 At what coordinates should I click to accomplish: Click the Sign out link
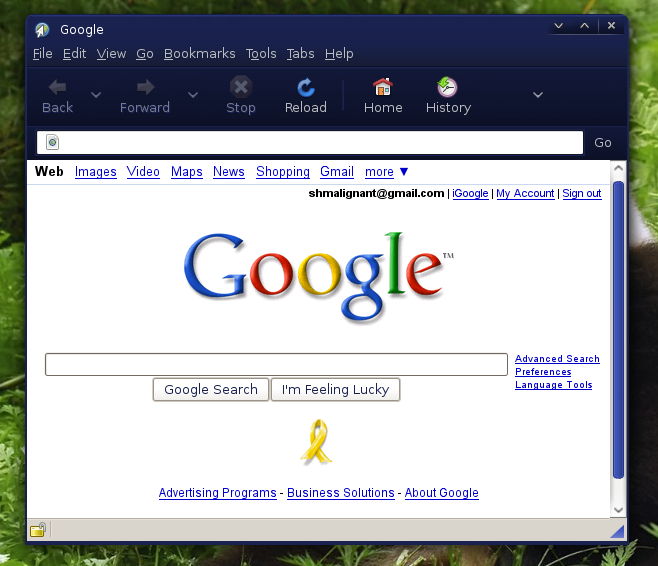pyautogui.click(x=582, y=193)
